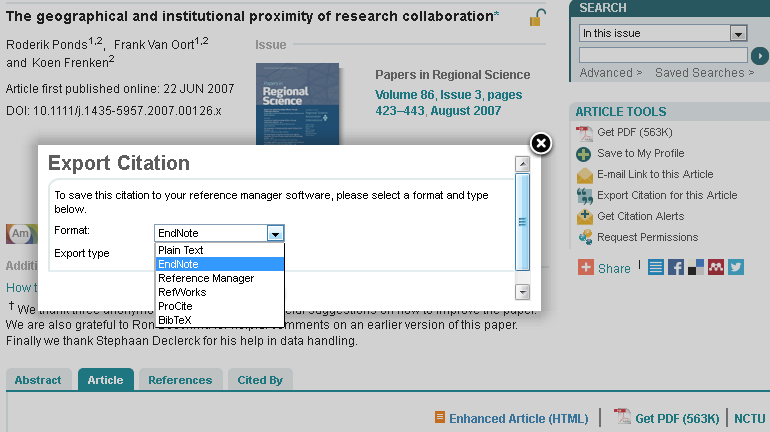The height and width of the screenshot is (432, 770).
Task: Click the search text input field
Action: click(663, 55)
